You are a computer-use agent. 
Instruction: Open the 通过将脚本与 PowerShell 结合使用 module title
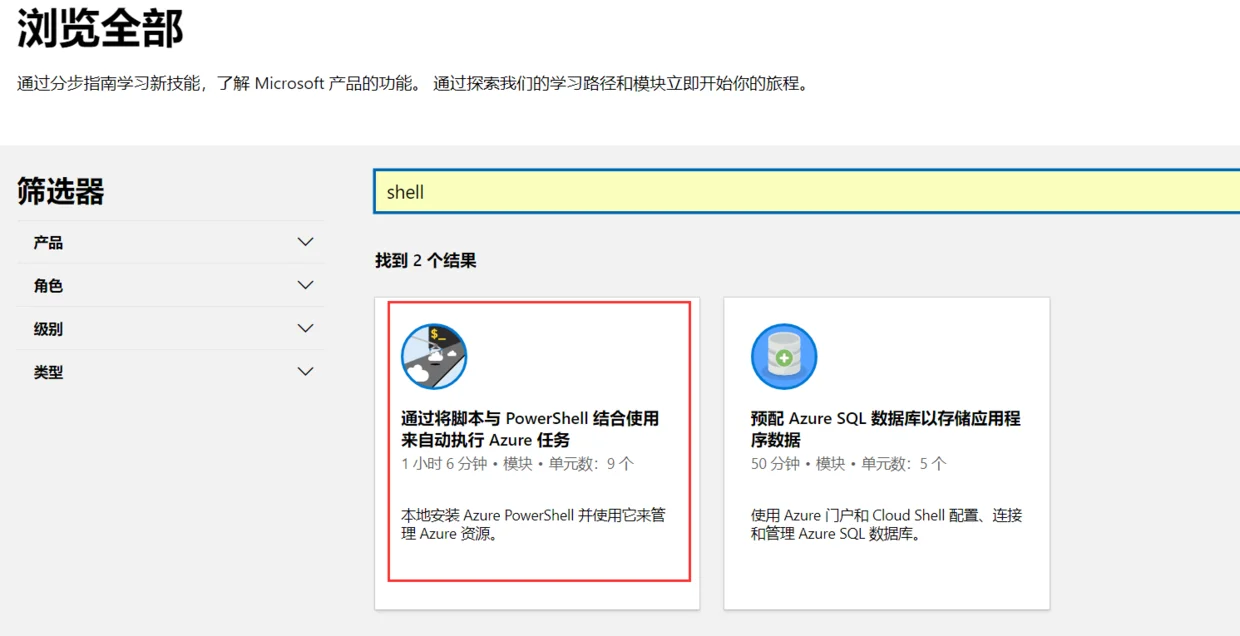[530, 429]
